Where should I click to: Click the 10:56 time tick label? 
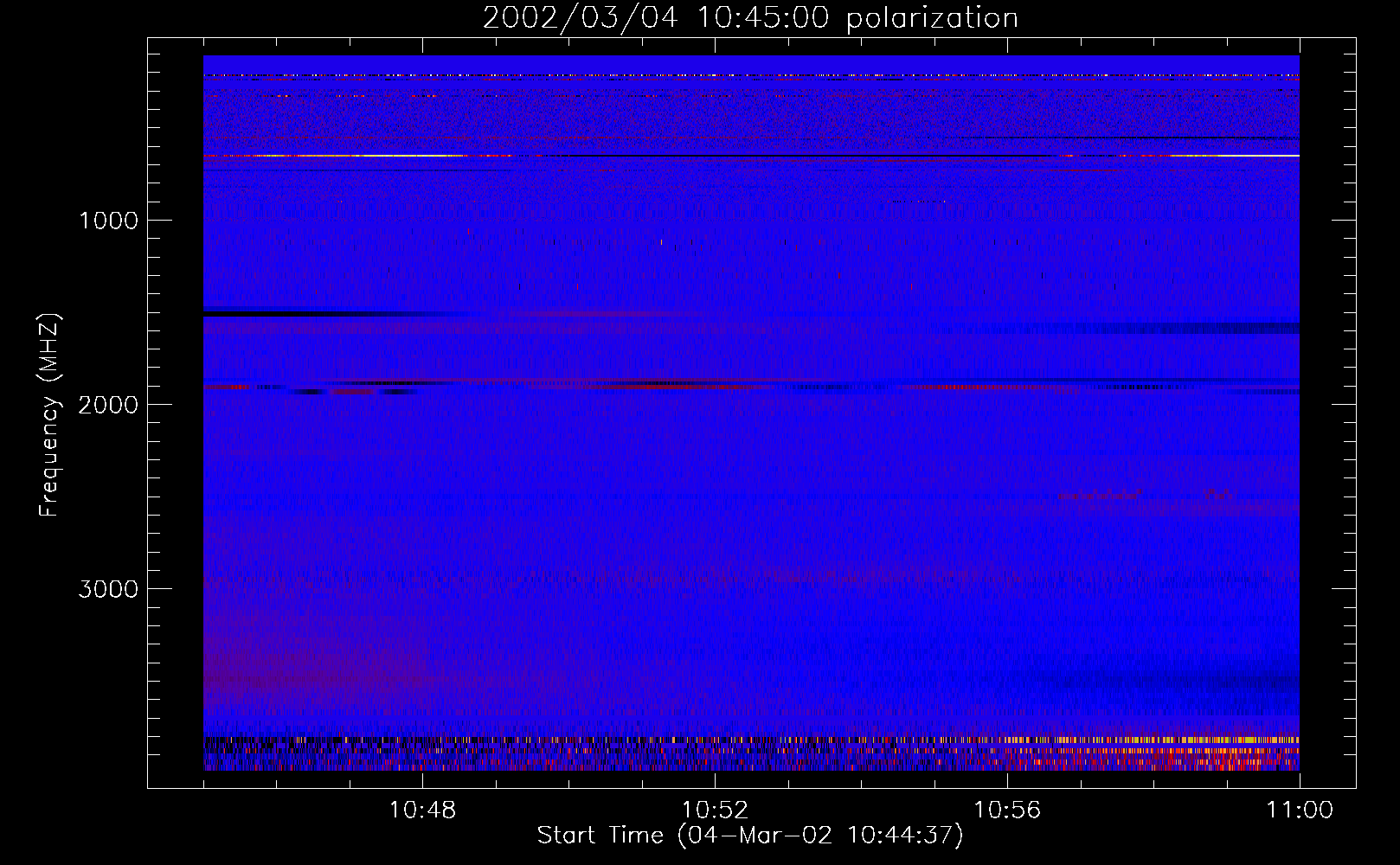pos(1007,811)
